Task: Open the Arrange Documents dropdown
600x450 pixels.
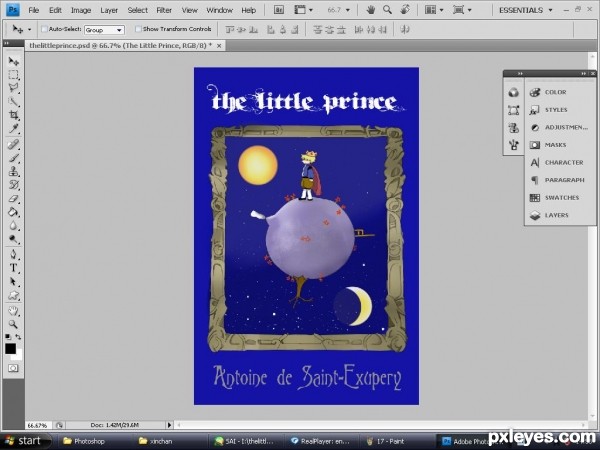Action: coord(434,10)
